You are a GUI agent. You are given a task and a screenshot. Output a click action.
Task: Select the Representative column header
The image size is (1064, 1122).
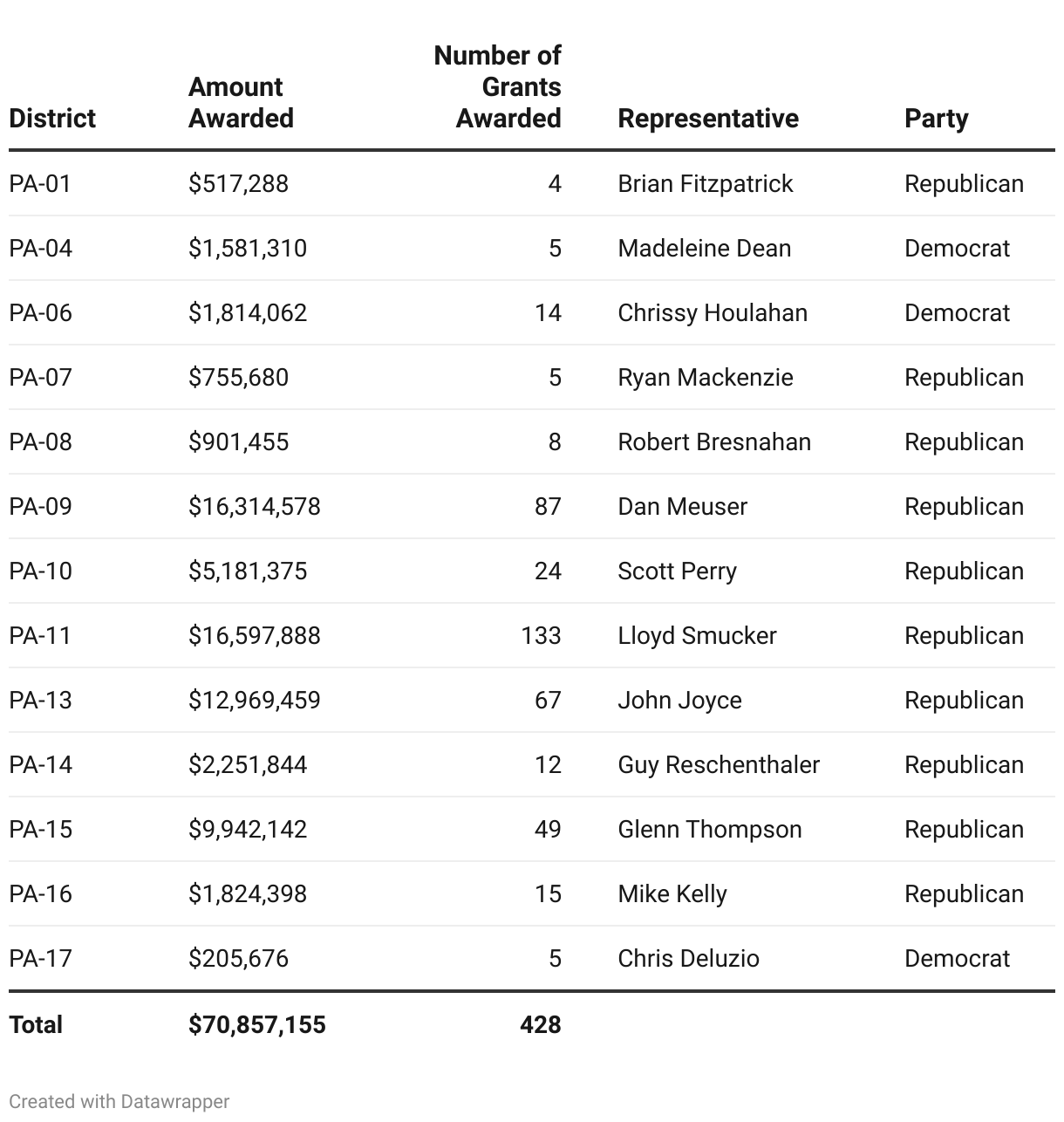pos(707,119)
